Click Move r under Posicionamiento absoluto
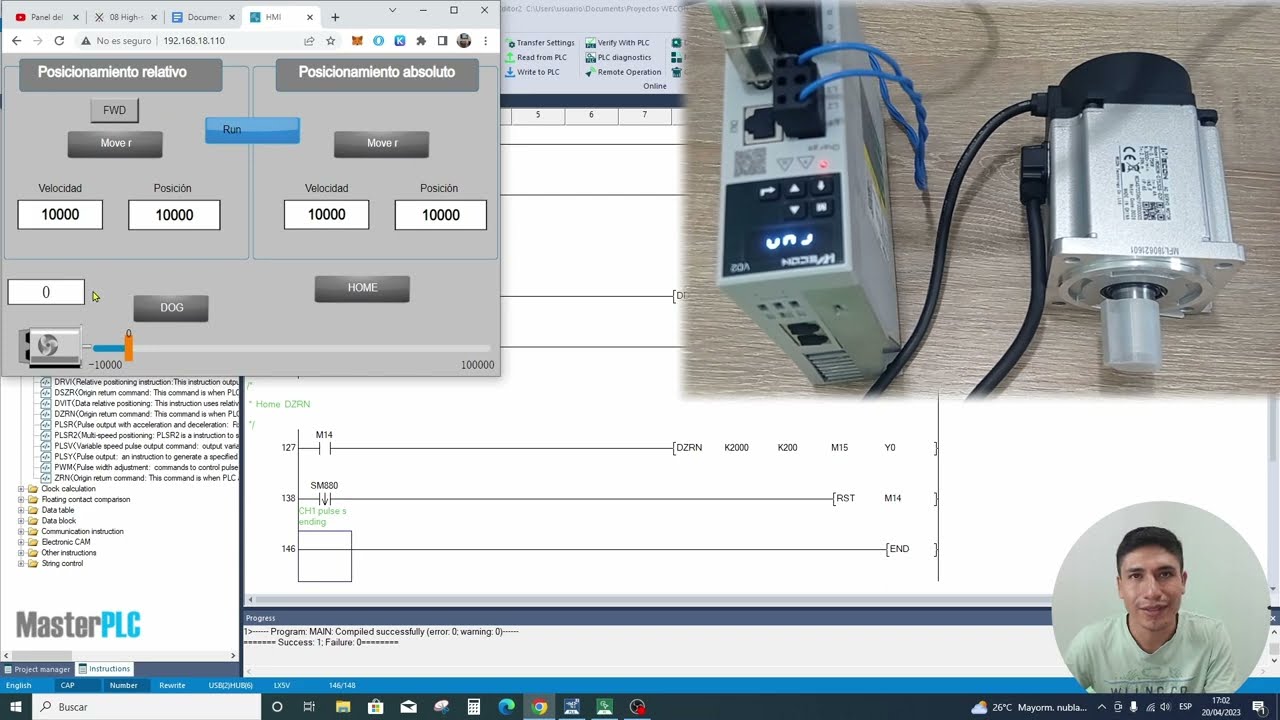 point(381,144)
